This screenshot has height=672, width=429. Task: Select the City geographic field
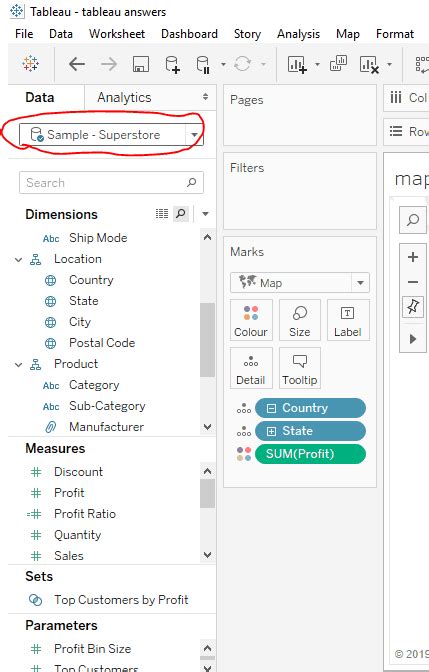point(80,322)
